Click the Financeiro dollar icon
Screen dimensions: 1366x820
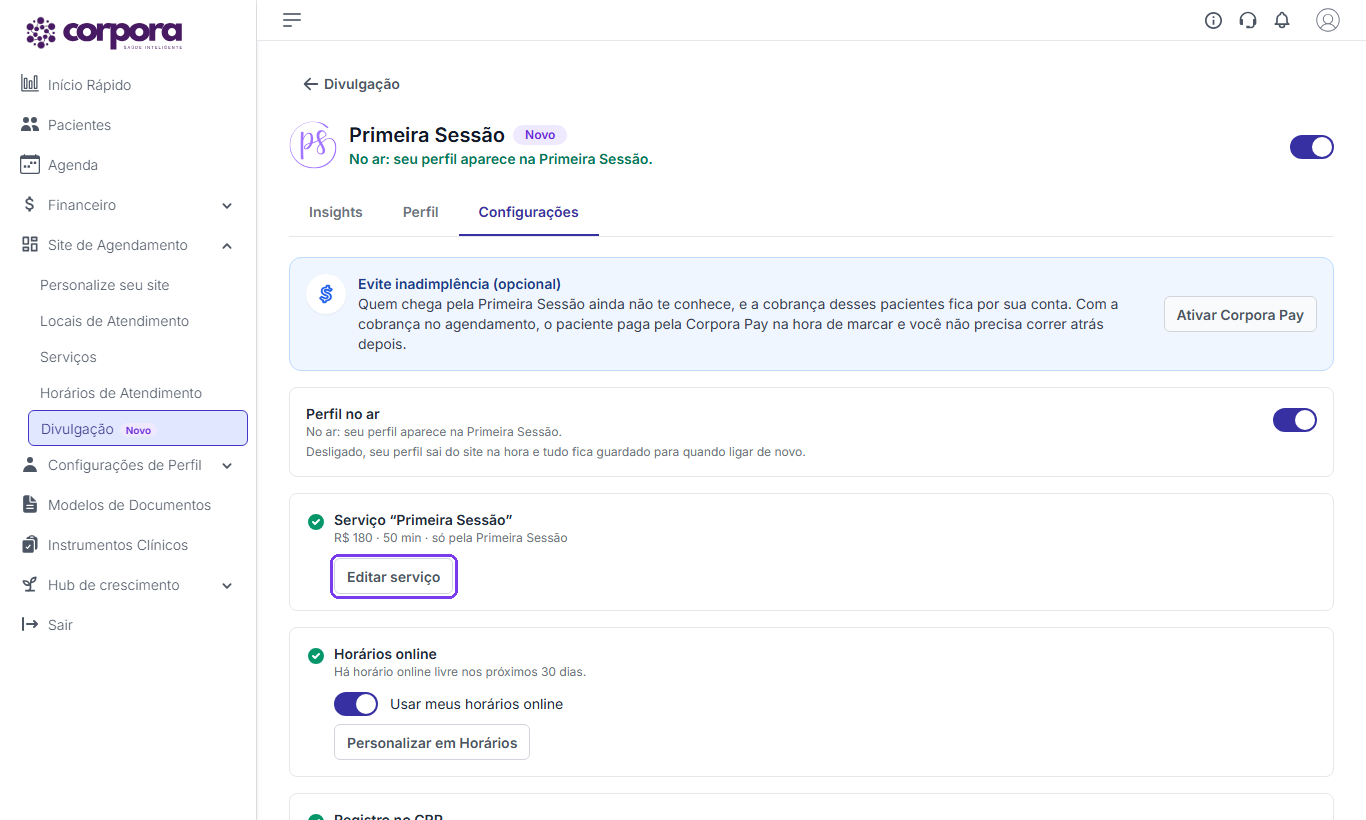[x=30, y=205]
